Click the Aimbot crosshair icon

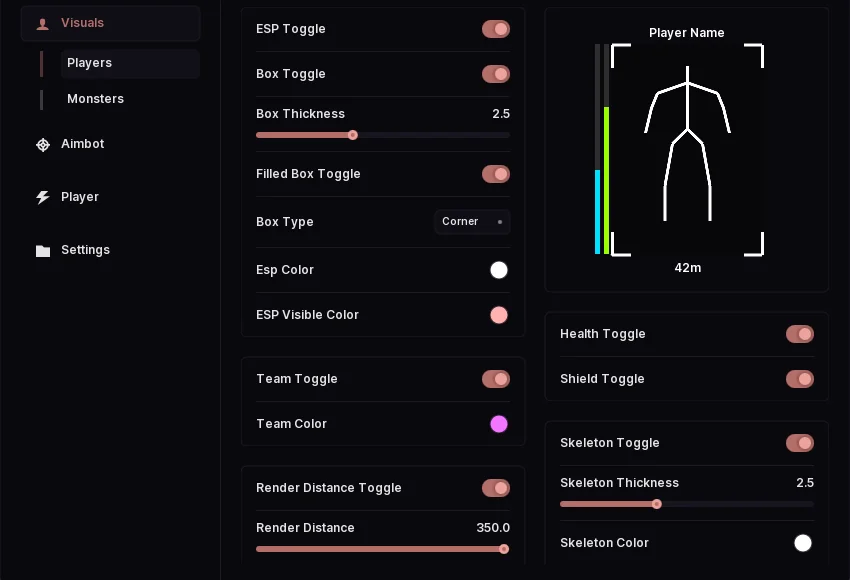(x=43, y=145)
